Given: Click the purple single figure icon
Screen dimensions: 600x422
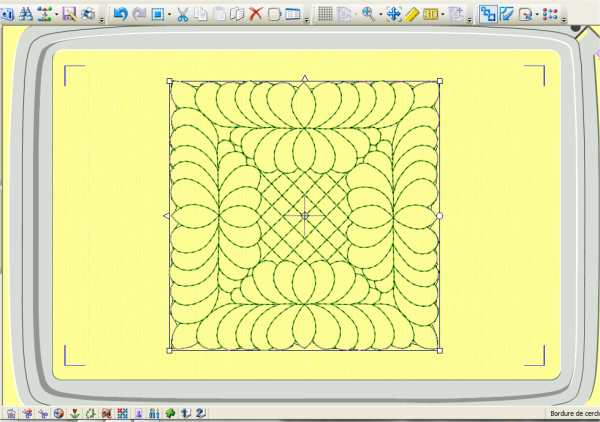Looking at the screenshot, I should (x=139, y=413).
